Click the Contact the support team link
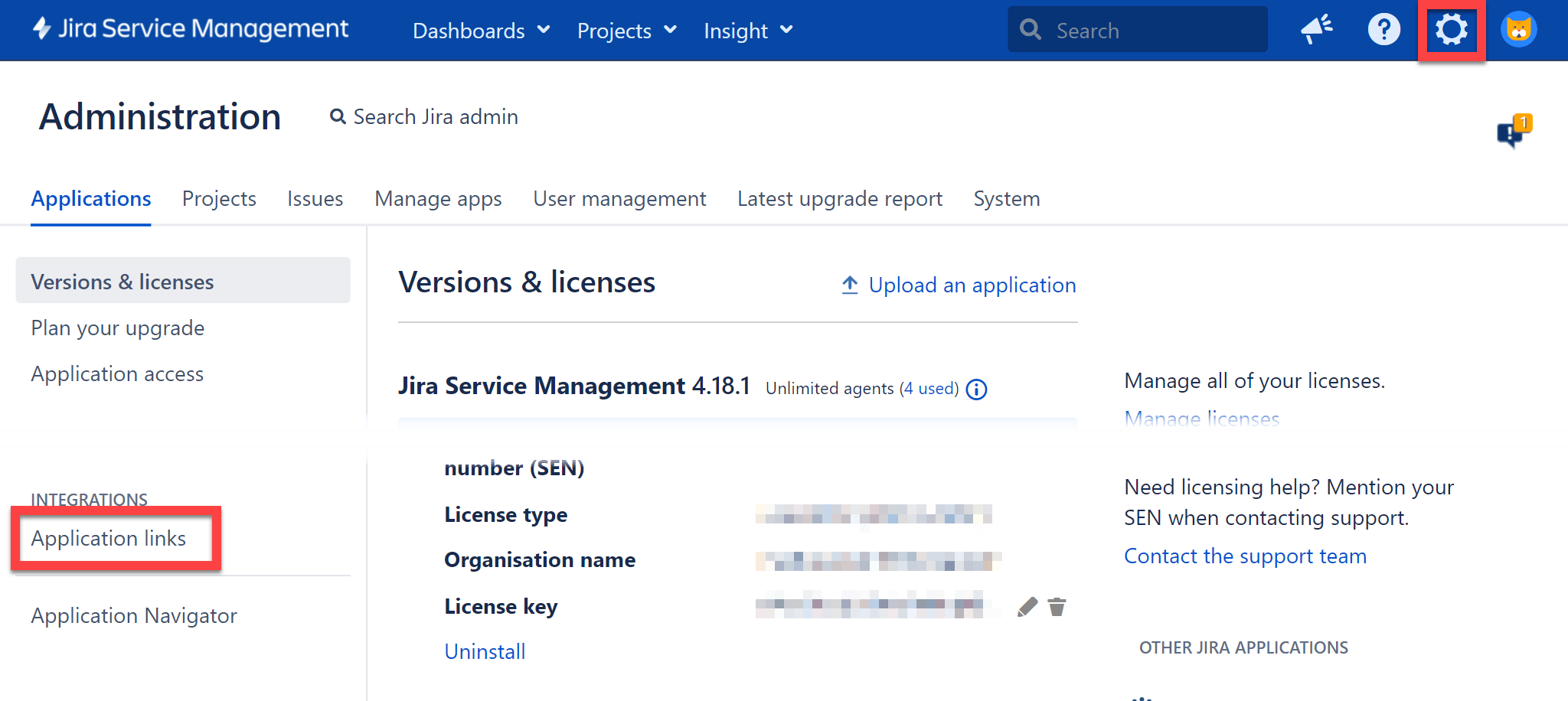This screenshot has height=701, width=1568. click(1245, 556)
